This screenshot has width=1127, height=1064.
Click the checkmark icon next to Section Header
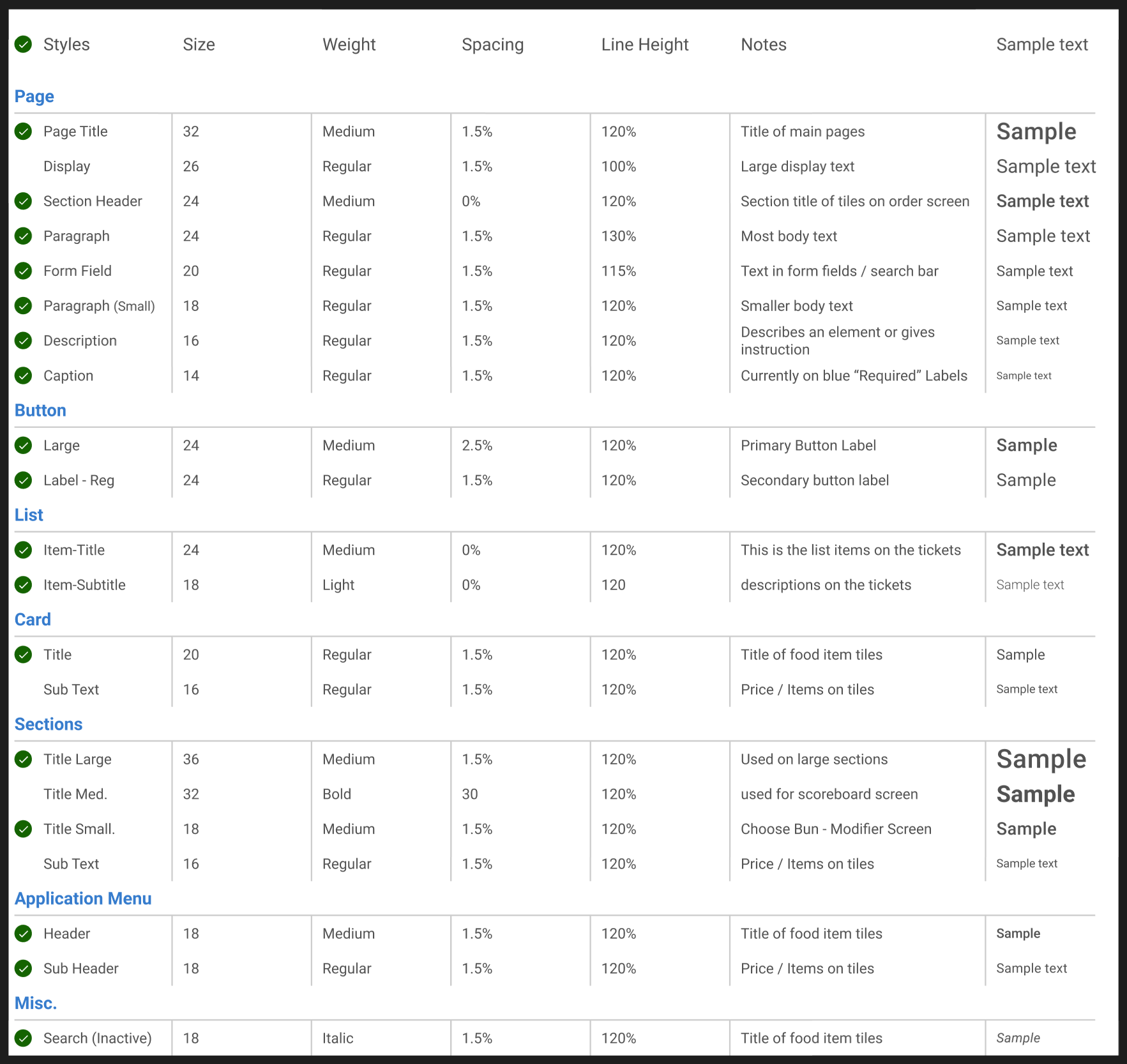[23, 201]
